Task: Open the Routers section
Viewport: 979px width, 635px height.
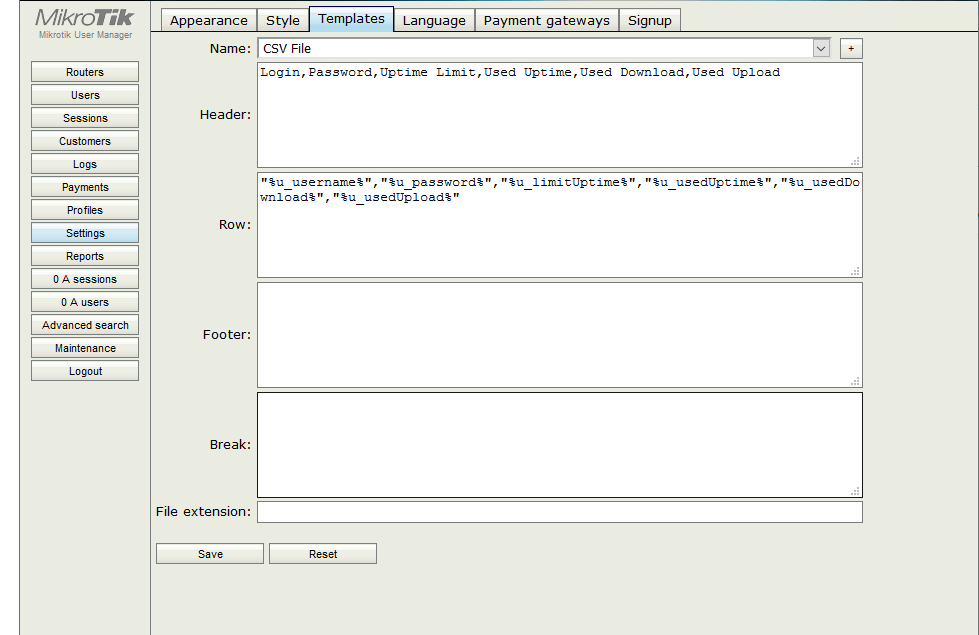Action: coord(85,72)
